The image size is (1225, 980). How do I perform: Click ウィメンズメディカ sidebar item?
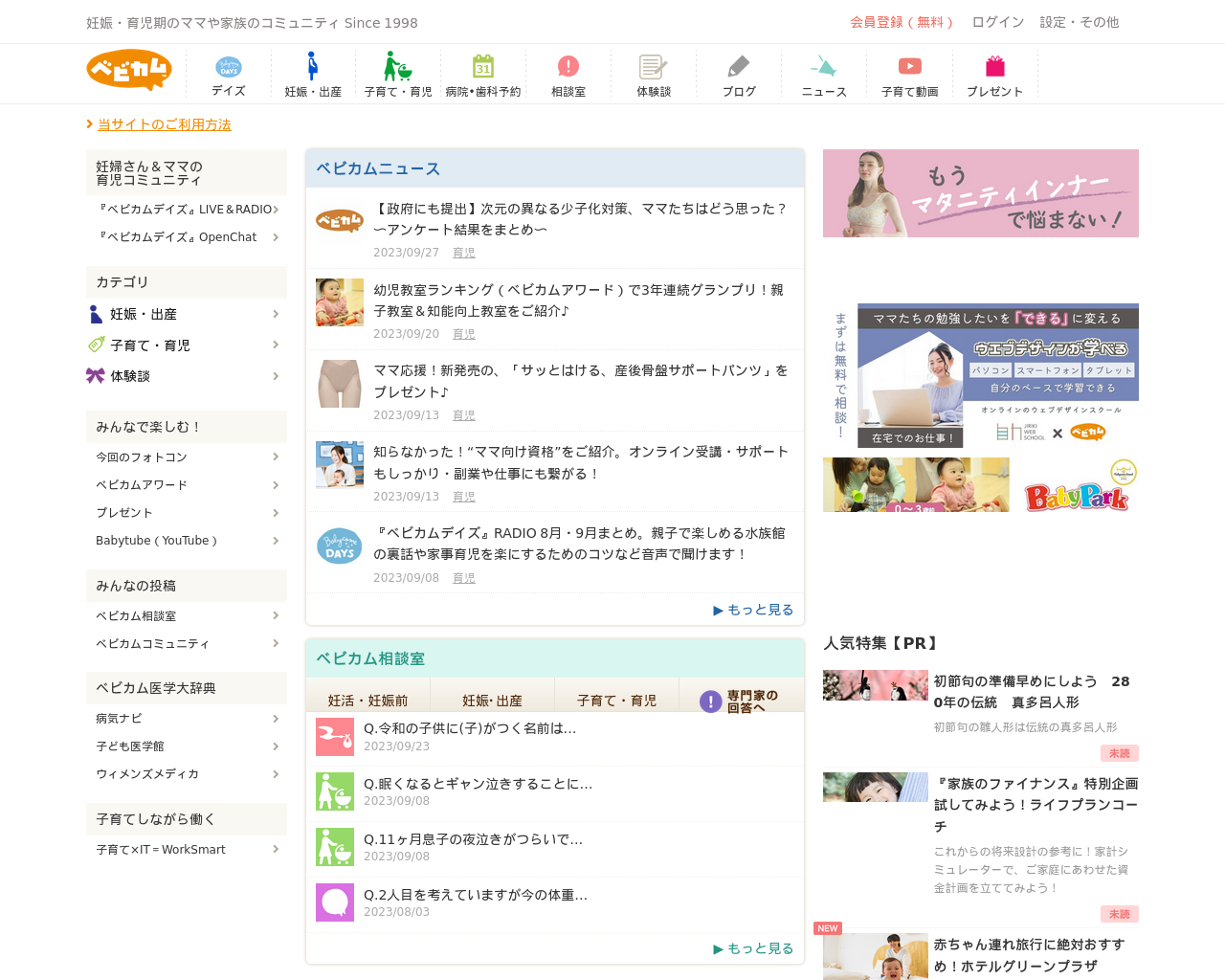[147, 774]
